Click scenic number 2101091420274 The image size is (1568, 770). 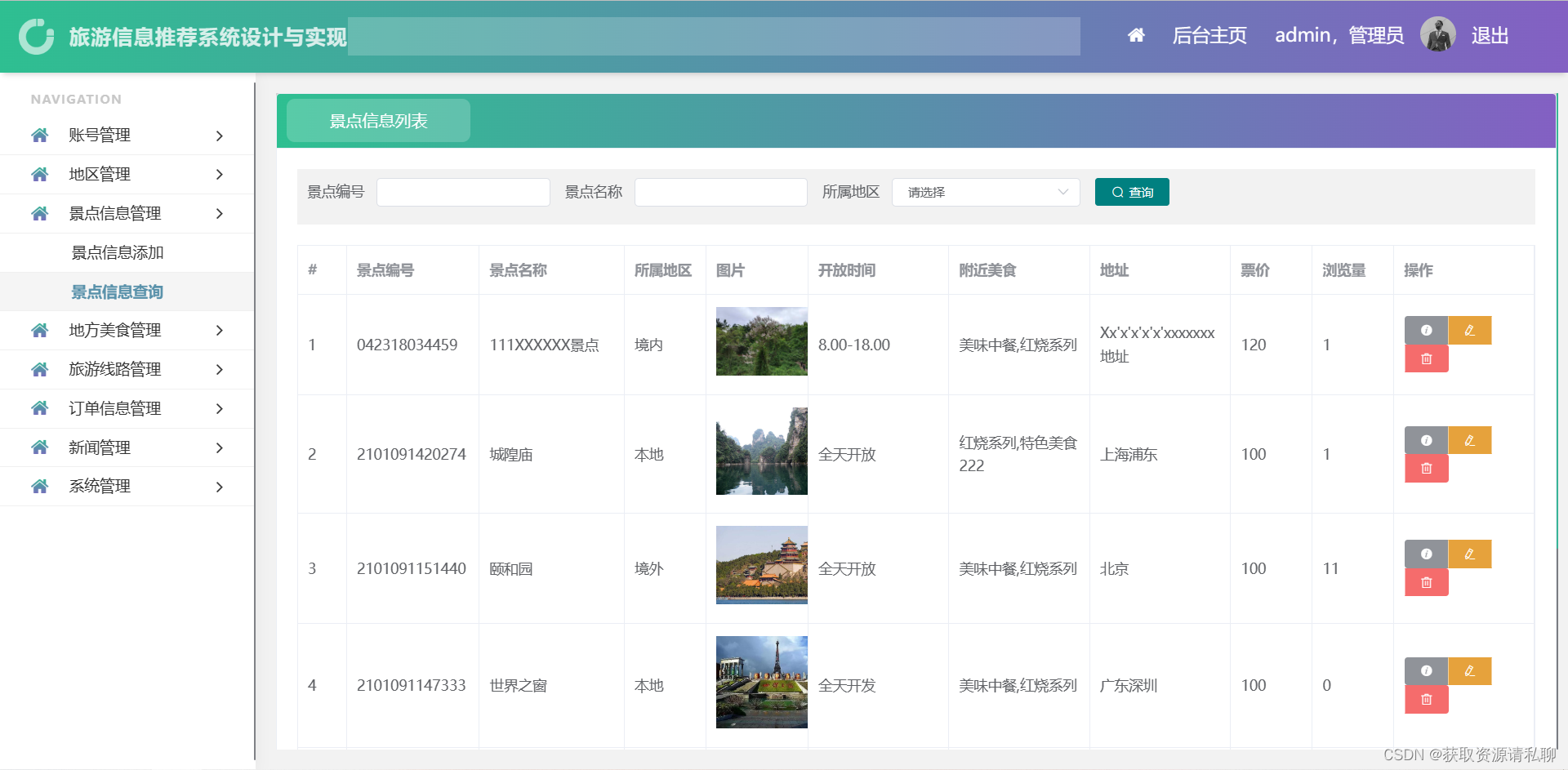coord(412,454)
